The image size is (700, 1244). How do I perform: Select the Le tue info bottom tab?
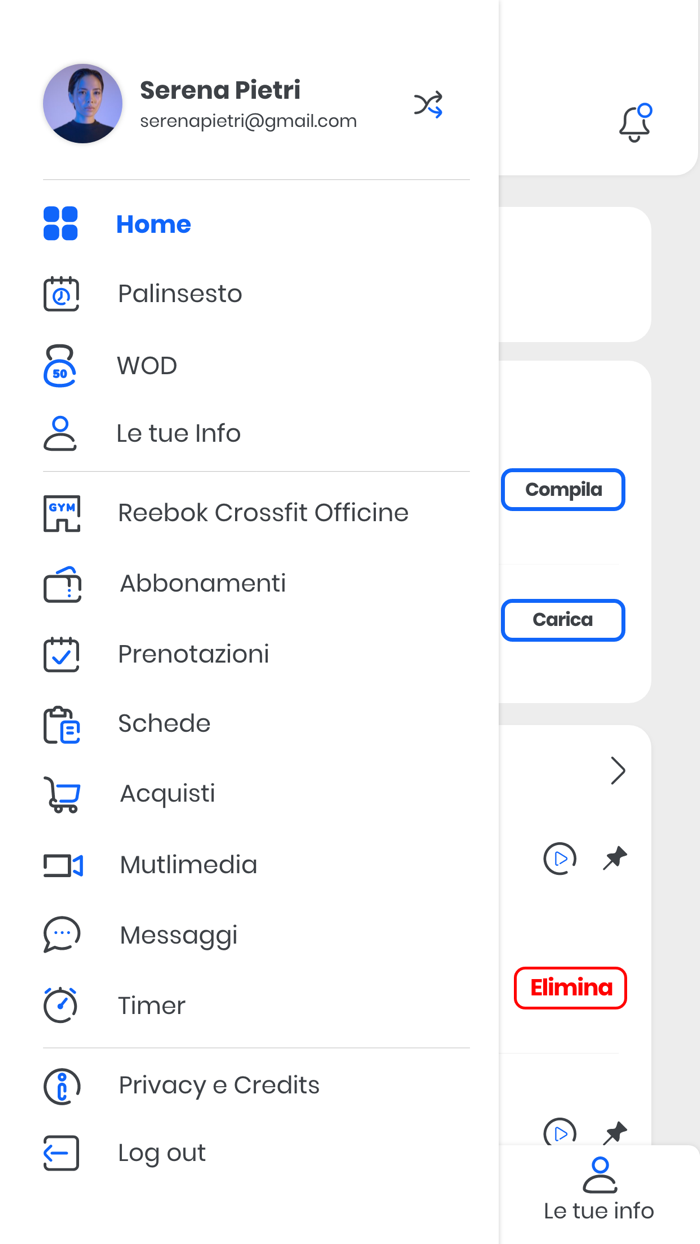(x=598, y=1186)
